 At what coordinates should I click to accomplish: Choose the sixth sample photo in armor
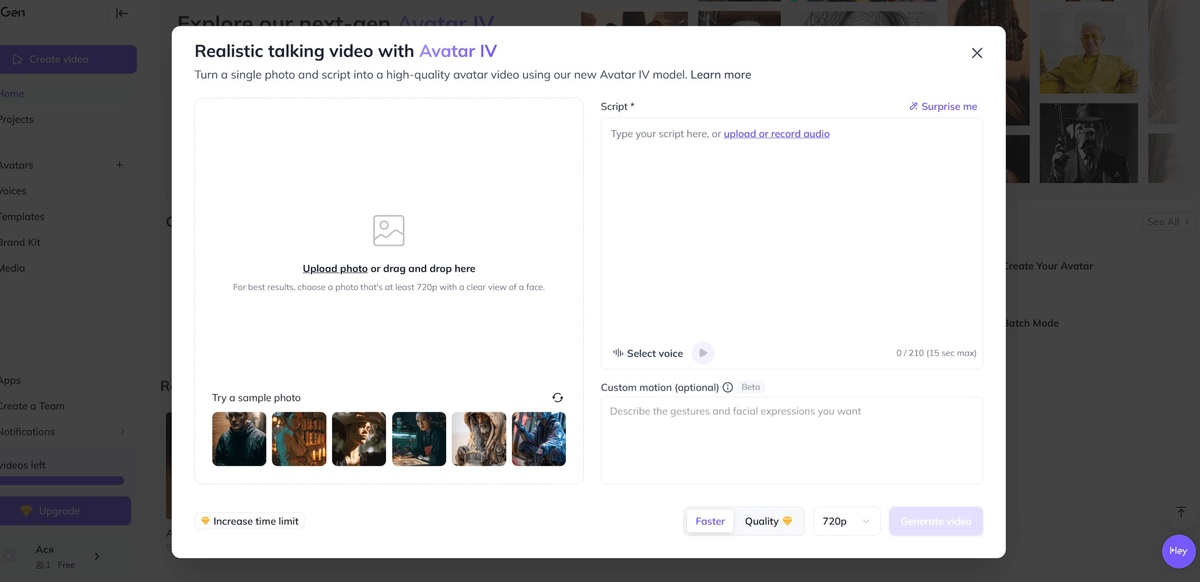(539, 439)
